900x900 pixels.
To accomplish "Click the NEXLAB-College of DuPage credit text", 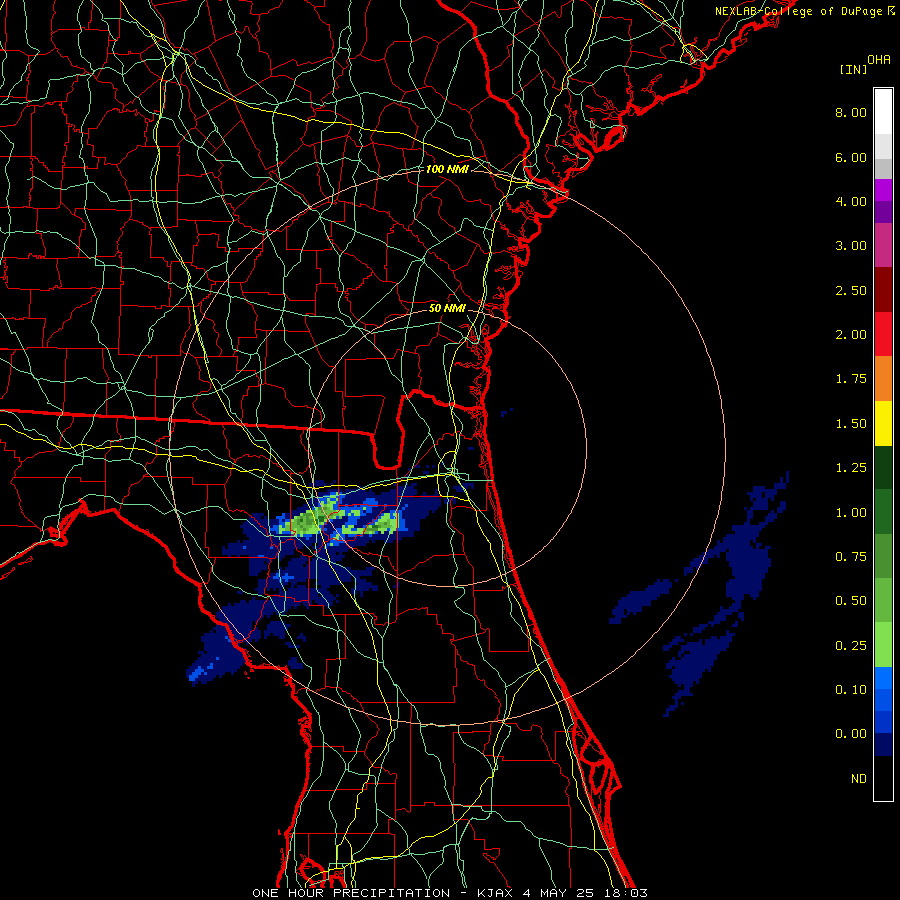I will [804, 11].
